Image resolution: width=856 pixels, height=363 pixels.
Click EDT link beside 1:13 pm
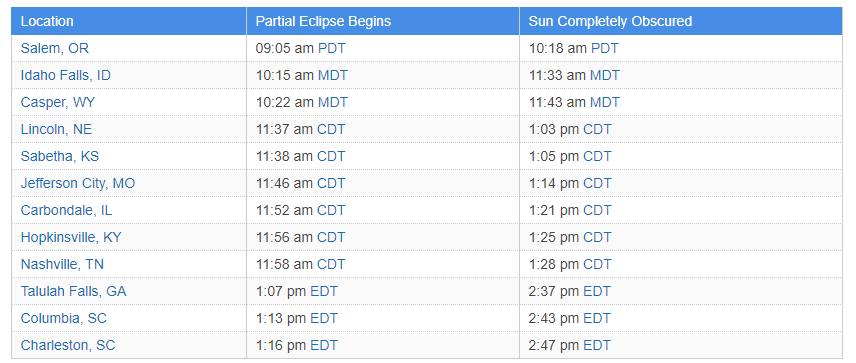[324, 319]
